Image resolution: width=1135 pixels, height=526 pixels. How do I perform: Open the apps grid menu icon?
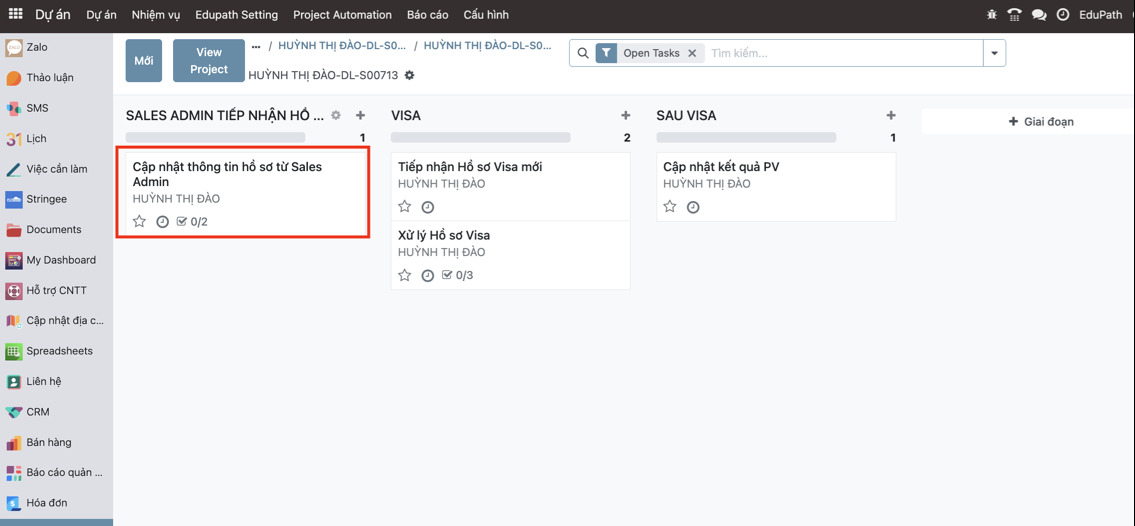[15, 14]
